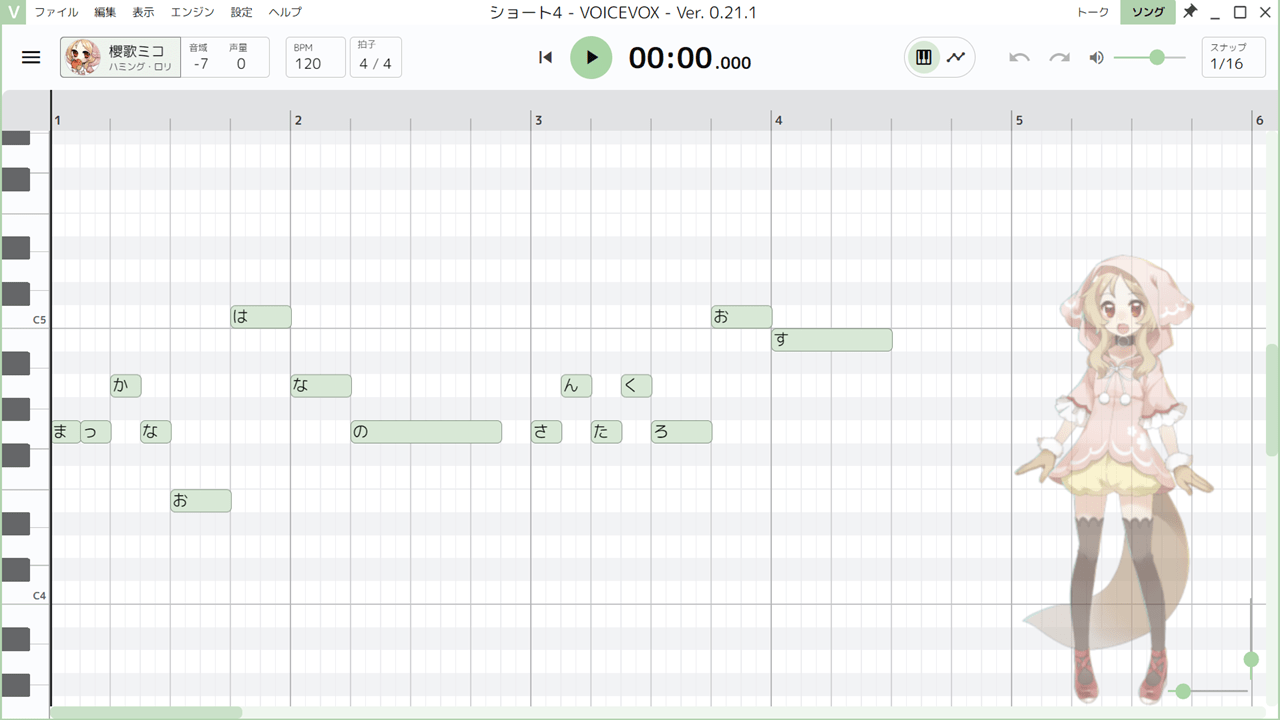
Task: Select the ソング mode button
Action: pyautogui.click(x=1147, y=12)
